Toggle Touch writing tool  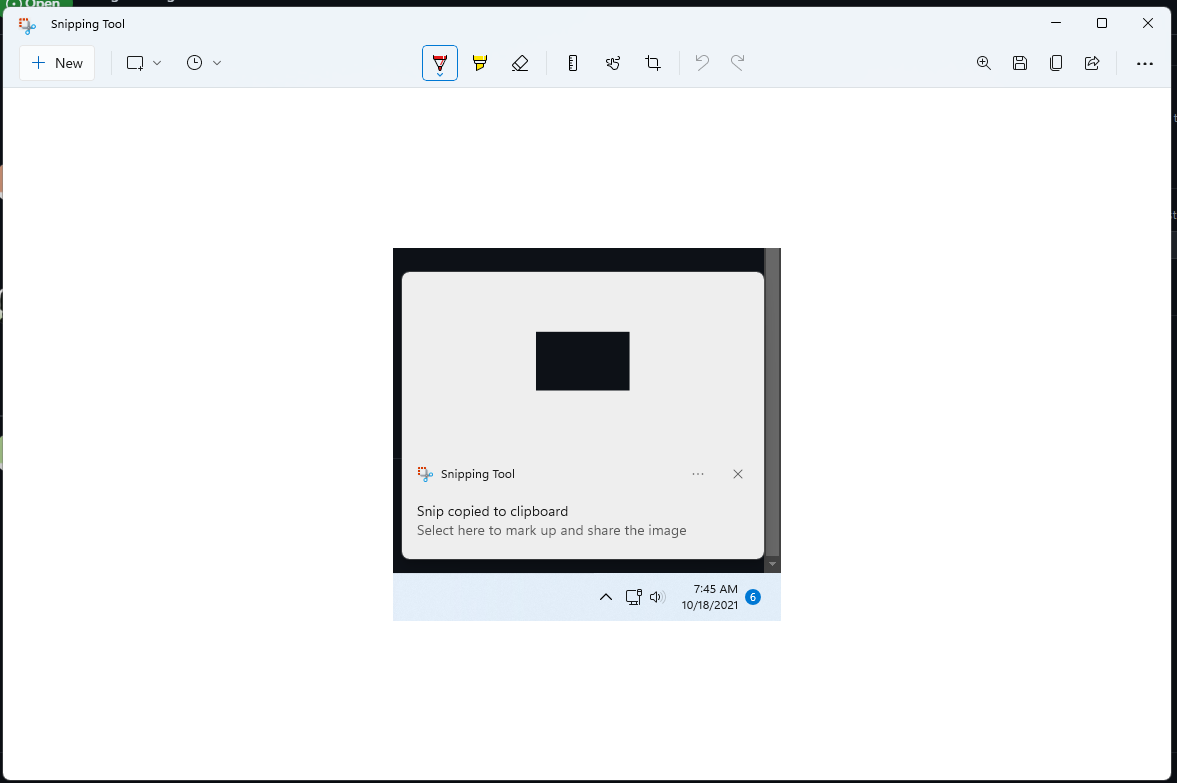[613, 63]
